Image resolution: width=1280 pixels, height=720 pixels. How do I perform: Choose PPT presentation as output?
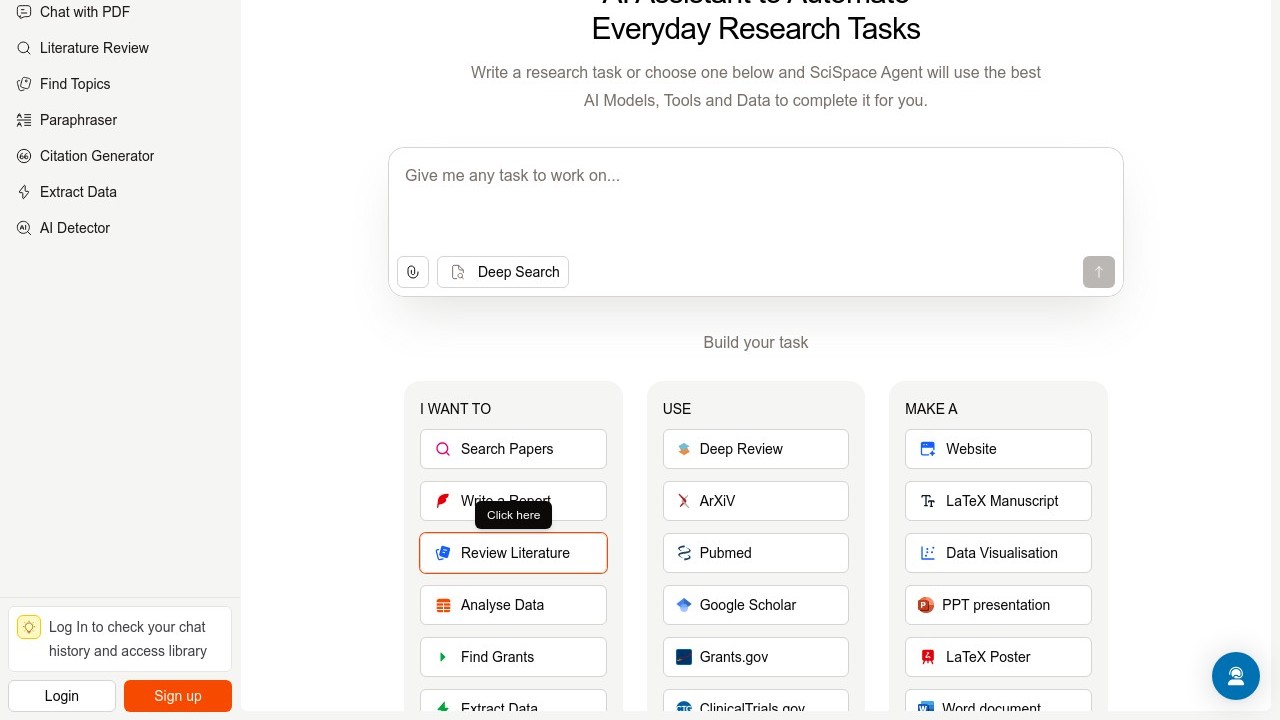click(997, 605)
